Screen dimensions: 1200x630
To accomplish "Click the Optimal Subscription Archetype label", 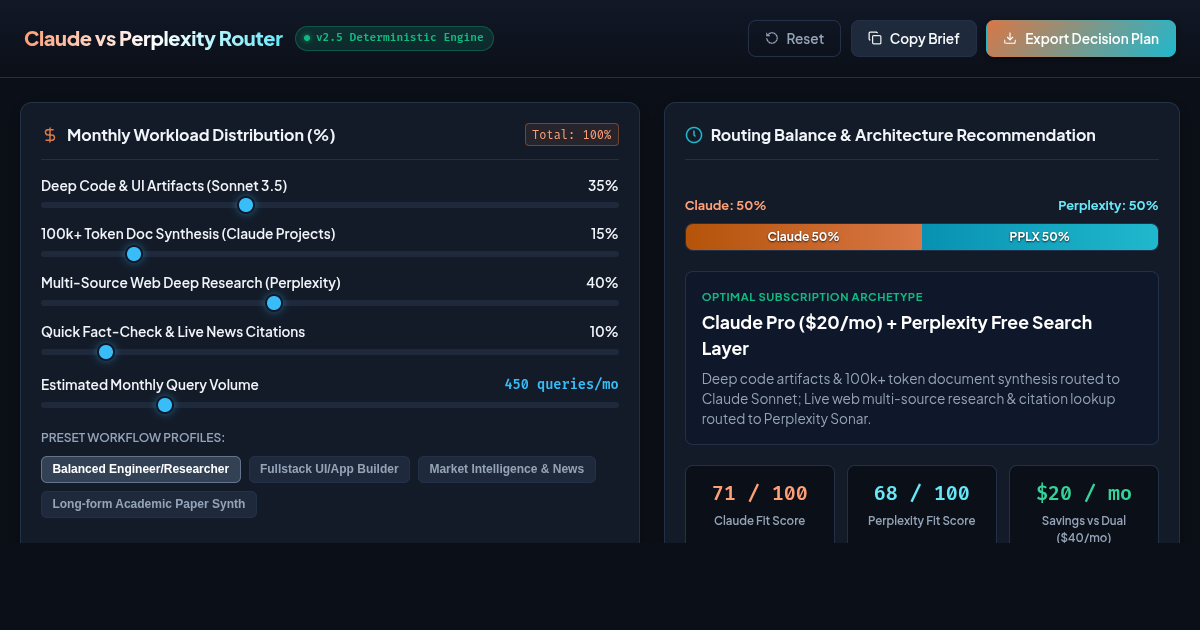I will 812,297.
